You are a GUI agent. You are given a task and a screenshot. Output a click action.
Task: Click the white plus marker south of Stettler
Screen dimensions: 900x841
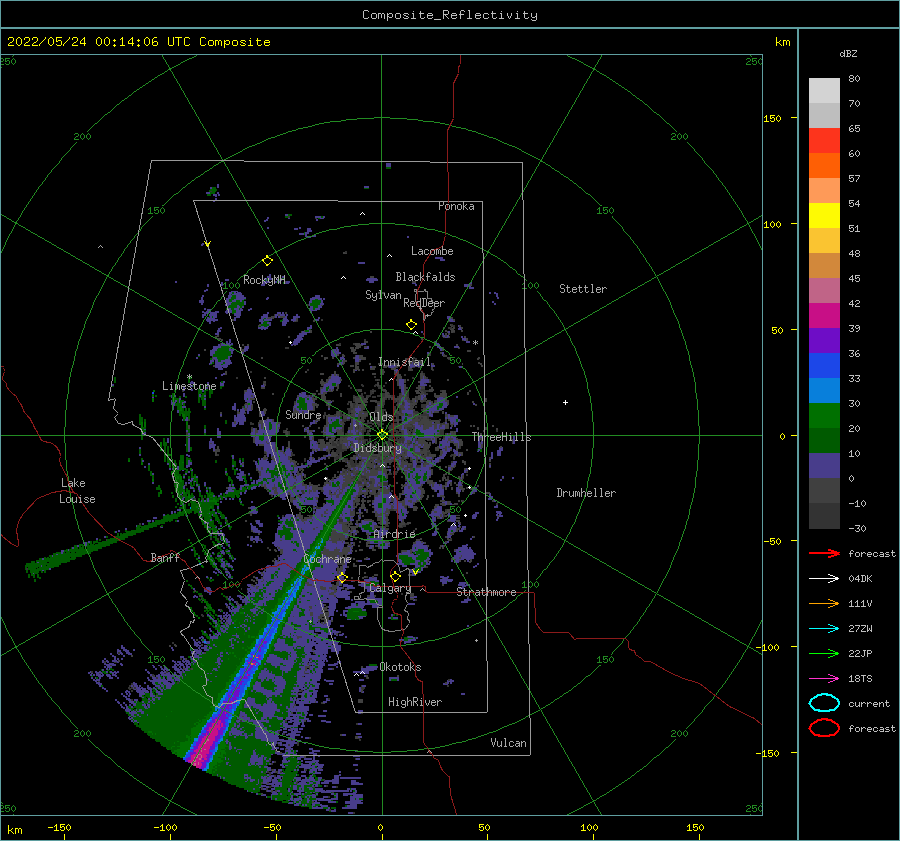pyautogui.click(x=565, y=402)
